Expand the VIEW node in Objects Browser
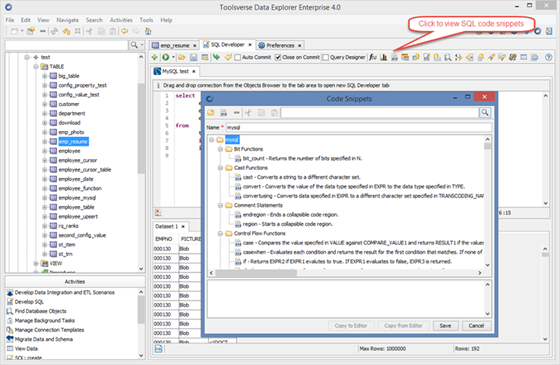This screenshot has height=365, width=560. pos(36,264)
